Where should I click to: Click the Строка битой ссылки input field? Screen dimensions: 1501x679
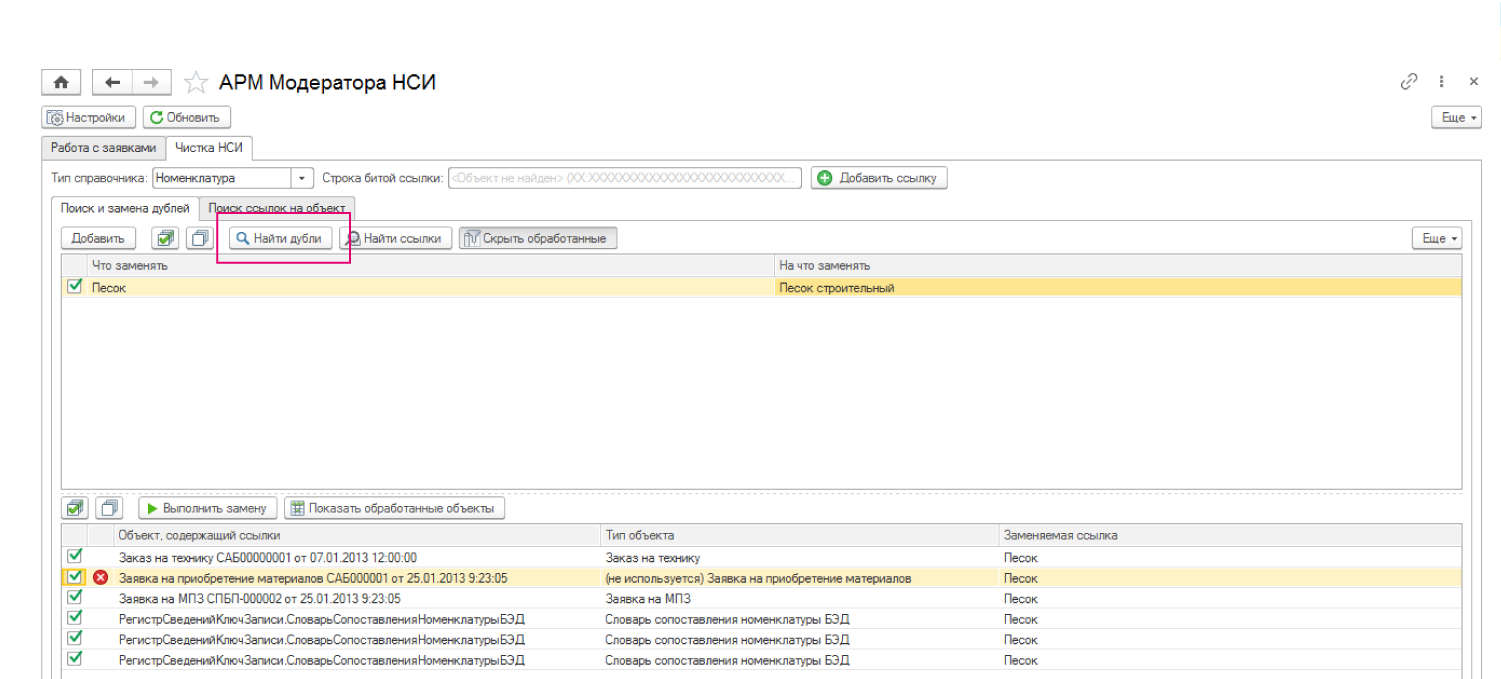click(x=624, y=178)
